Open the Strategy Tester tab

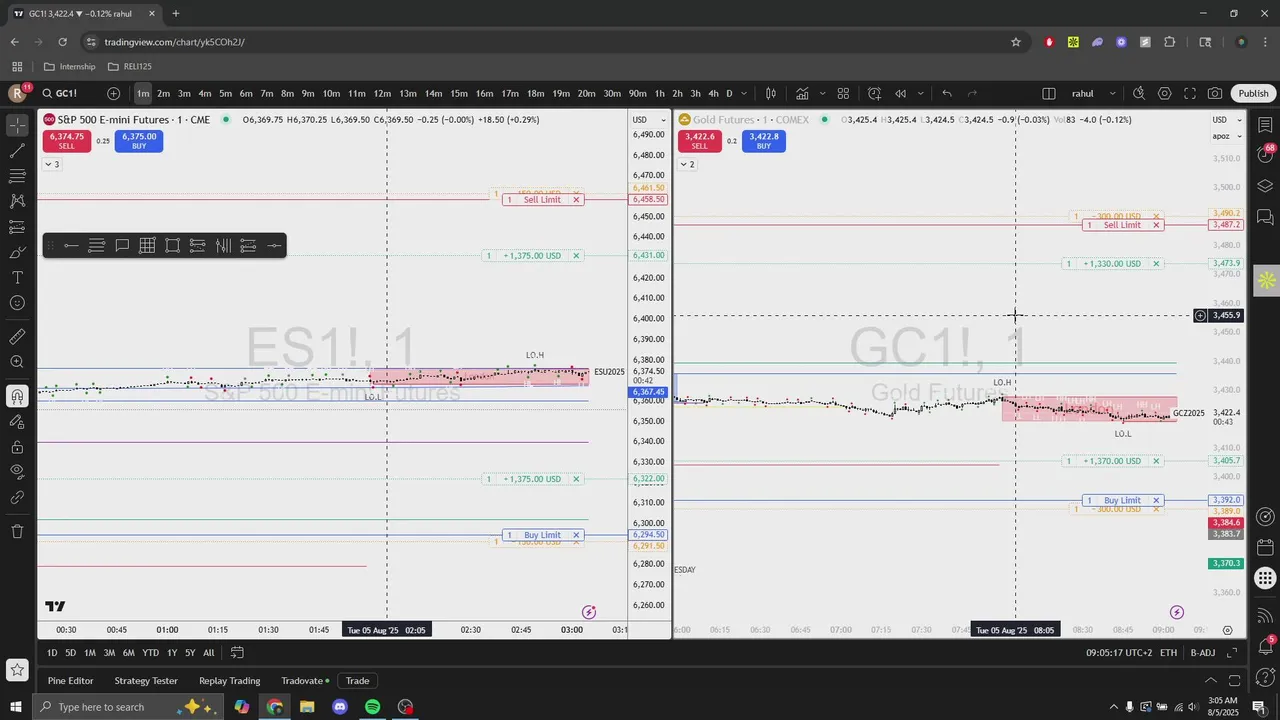[x=146, y=681]
